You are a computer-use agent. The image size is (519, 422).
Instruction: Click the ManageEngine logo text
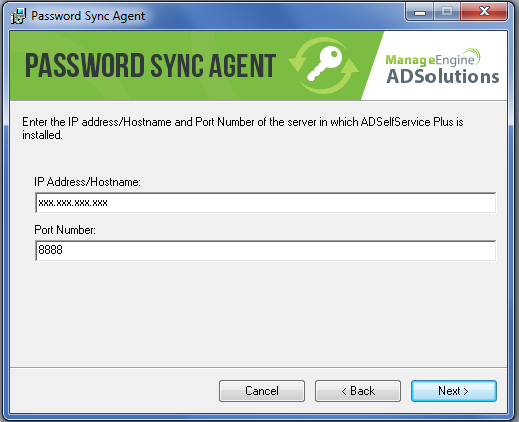coord(433,58)
